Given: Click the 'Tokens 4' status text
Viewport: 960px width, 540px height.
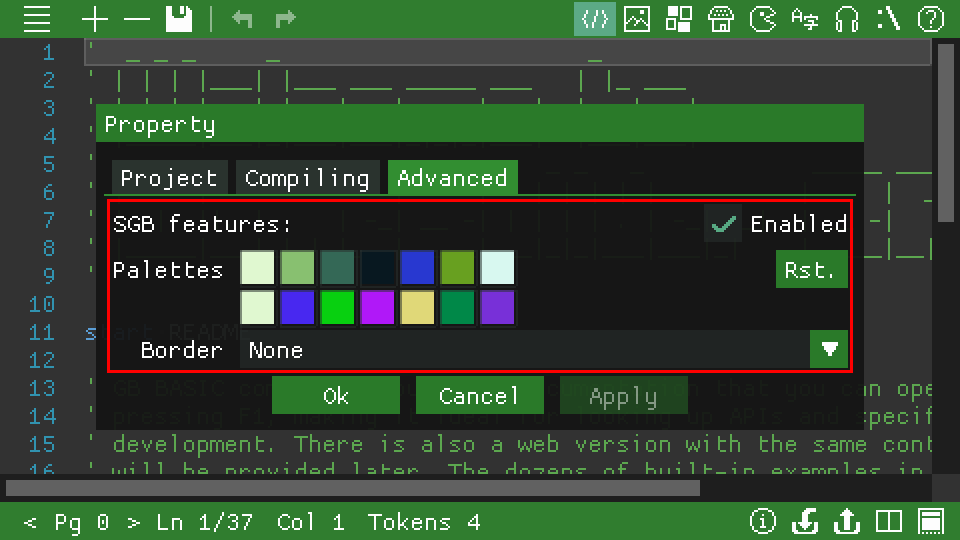Looking at the screenshot, I should [x=424, y=522].
